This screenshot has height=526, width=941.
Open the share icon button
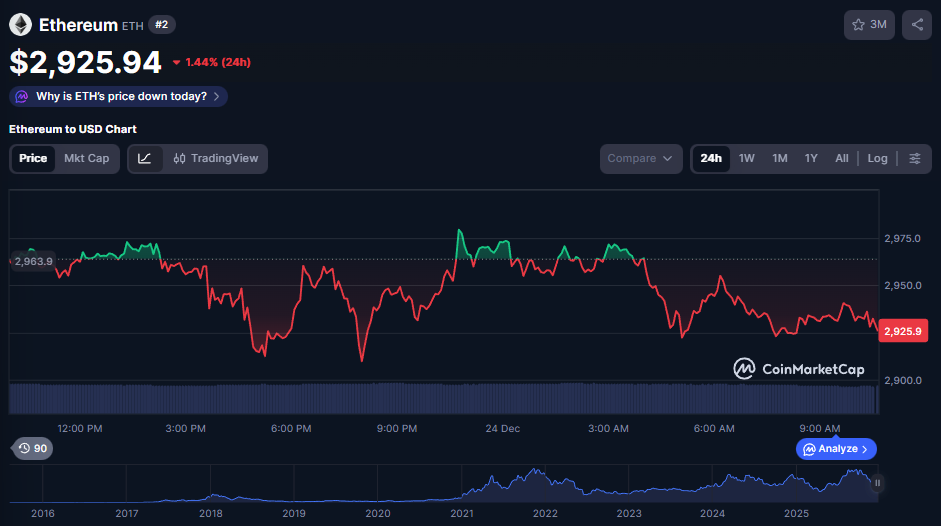tap(917, 25)
